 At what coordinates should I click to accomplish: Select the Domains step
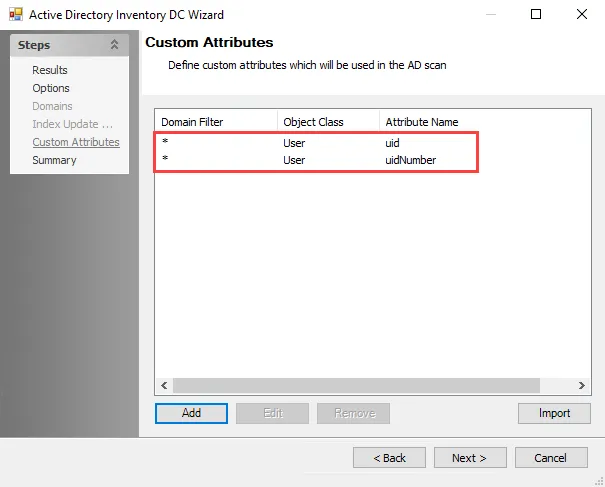click(x=52, y=106)
